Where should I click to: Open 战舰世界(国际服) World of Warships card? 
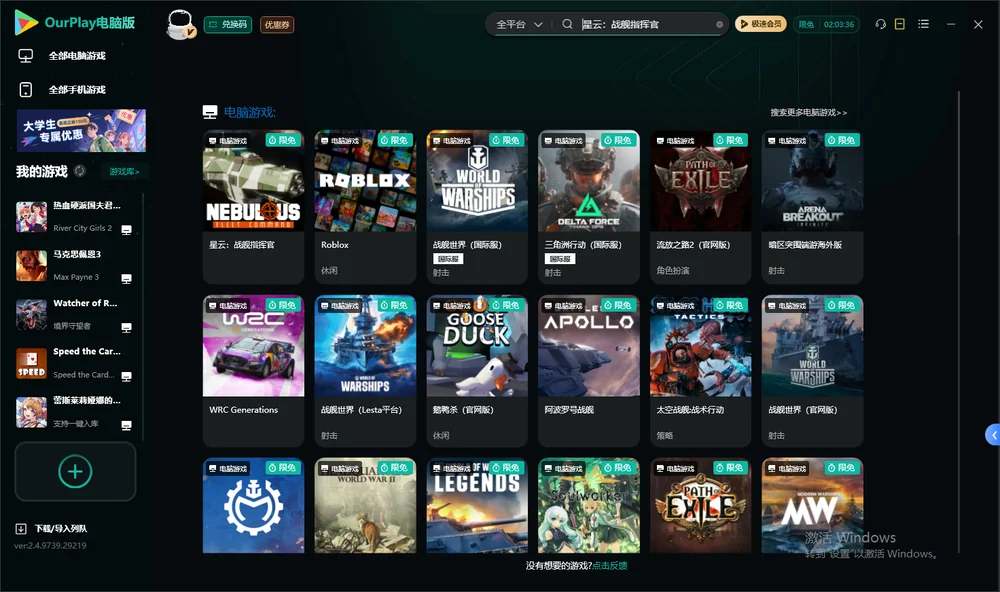pos(477,207)
